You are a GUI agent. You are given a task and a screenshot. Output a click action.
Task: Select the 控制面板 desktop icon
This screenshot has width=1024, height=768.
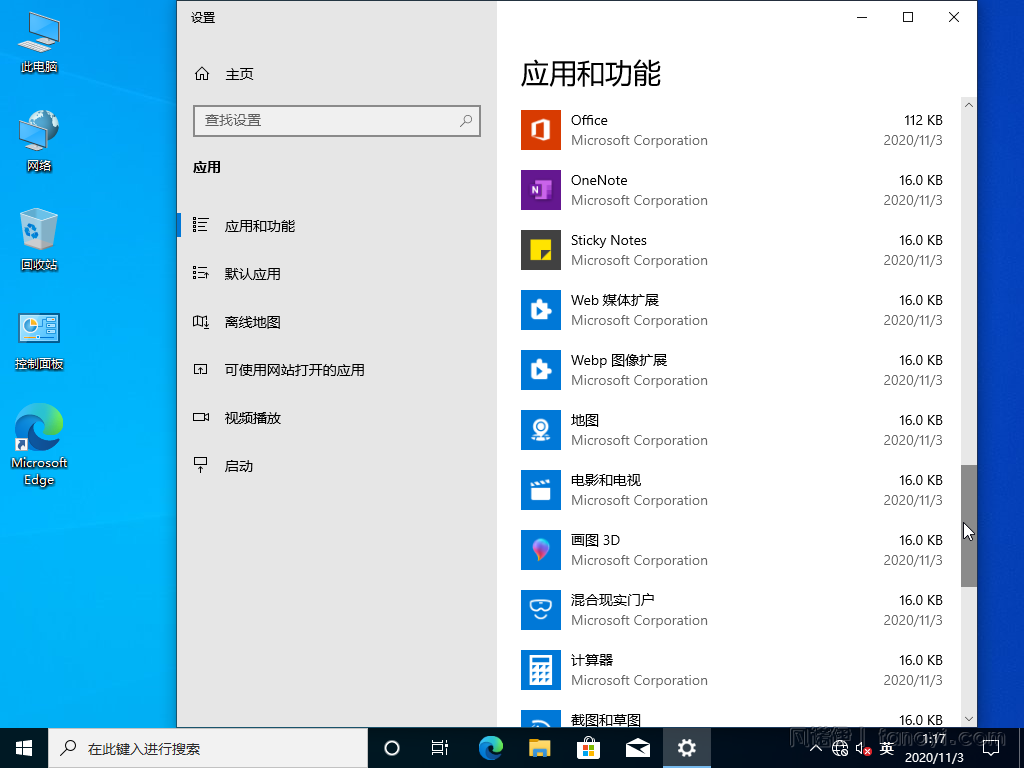(x=39, y=342)
